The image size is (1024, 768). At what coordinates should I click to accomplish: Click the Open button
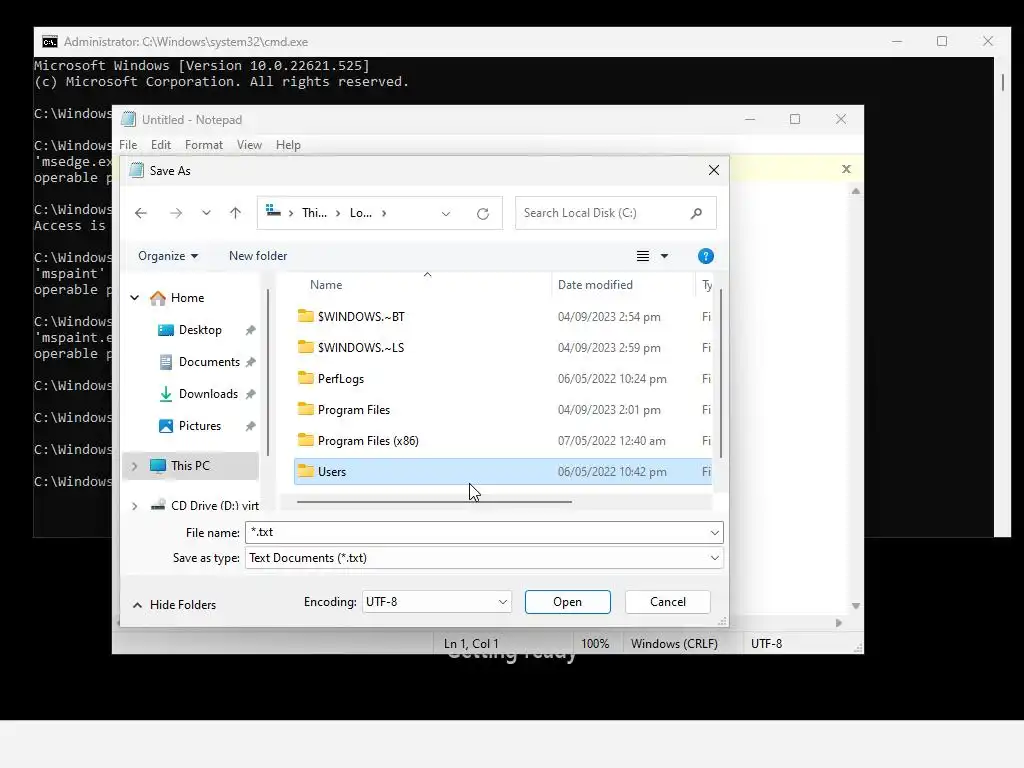[x=568, y=602]
